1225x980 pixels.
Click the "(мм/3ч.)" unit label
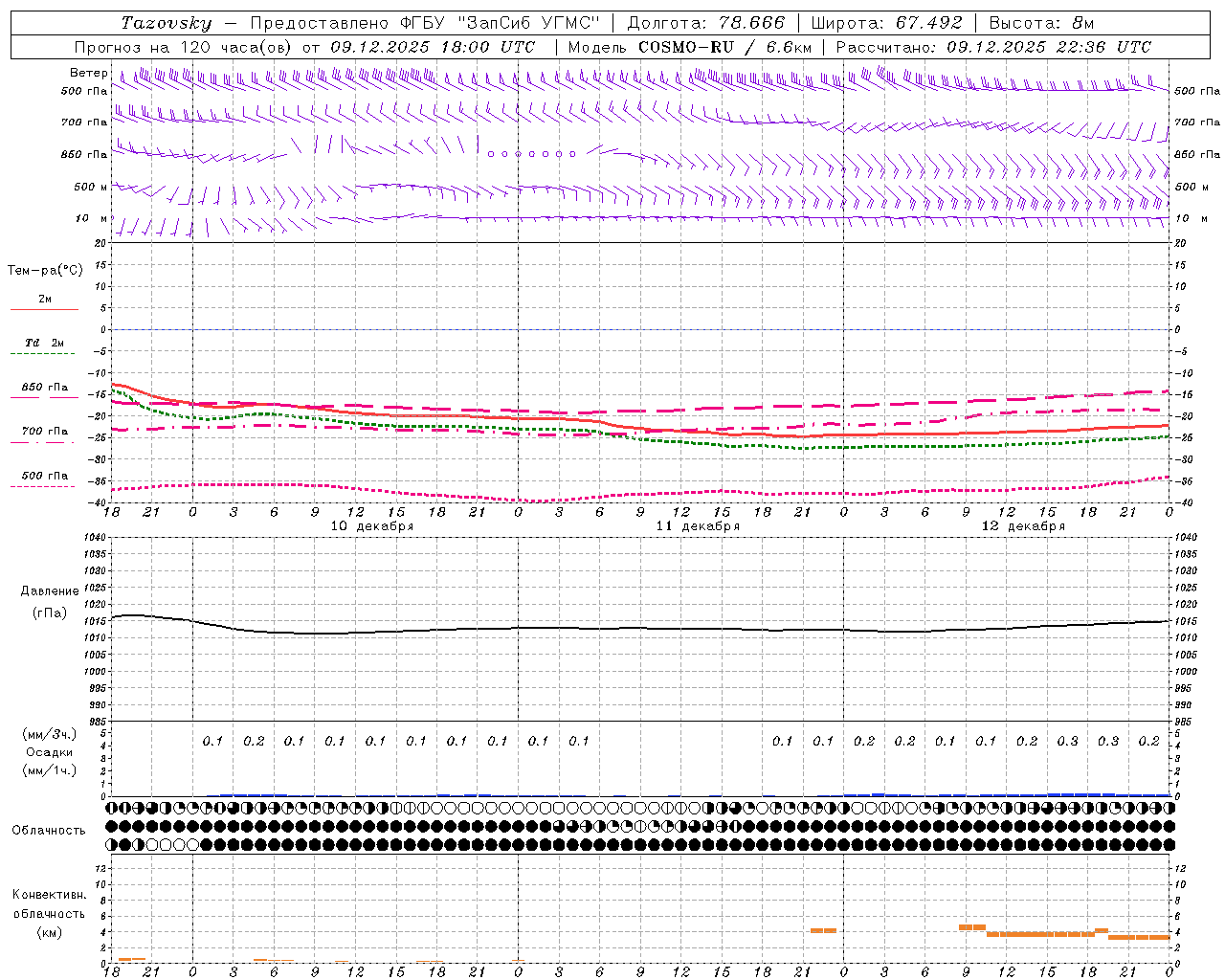pyautogui.click(x=50, y=734)
